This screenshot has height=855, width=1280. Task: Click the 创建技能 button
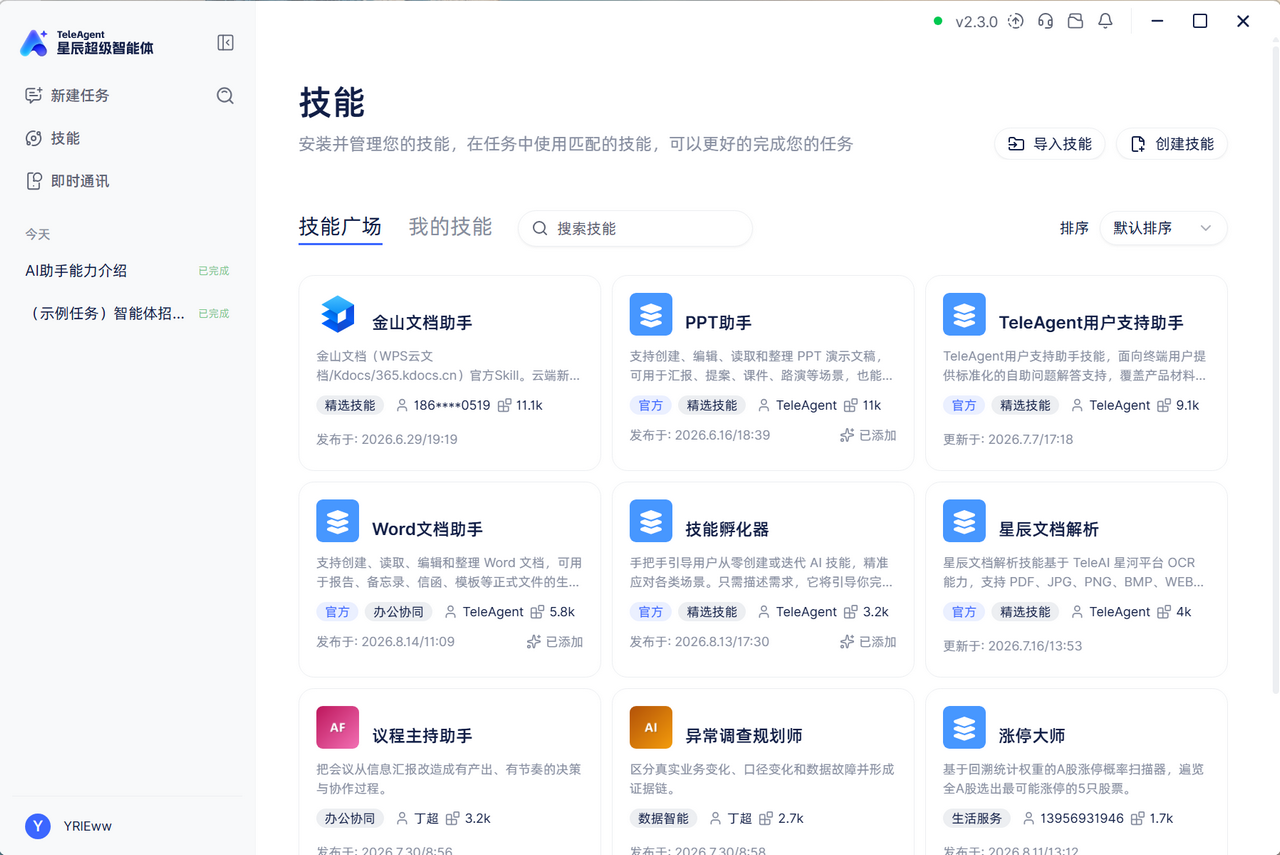1172,144
